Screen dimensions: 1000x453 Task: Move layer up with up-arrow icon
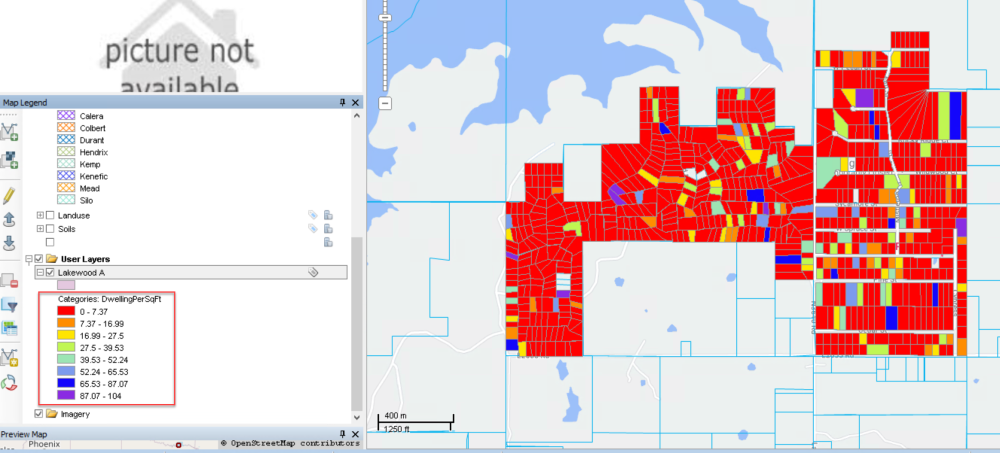point(9,219)
